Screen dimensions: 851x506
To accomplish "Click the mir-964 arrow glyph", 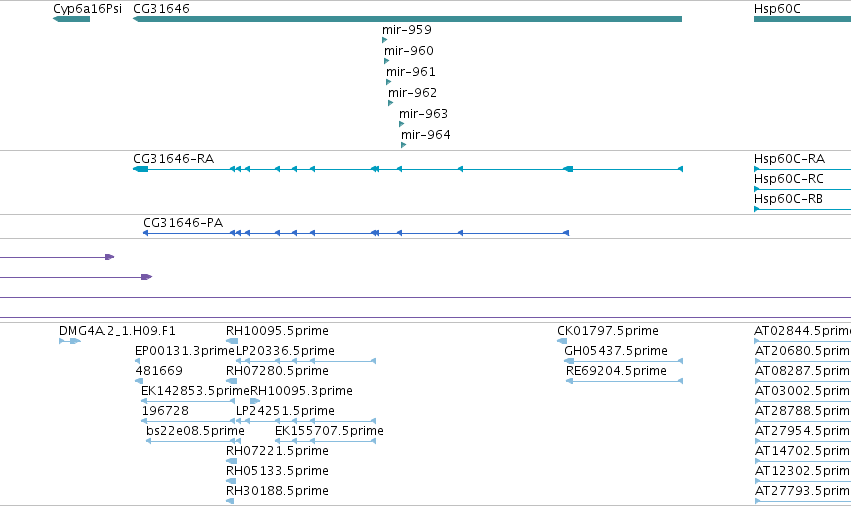I will [403, 145].
